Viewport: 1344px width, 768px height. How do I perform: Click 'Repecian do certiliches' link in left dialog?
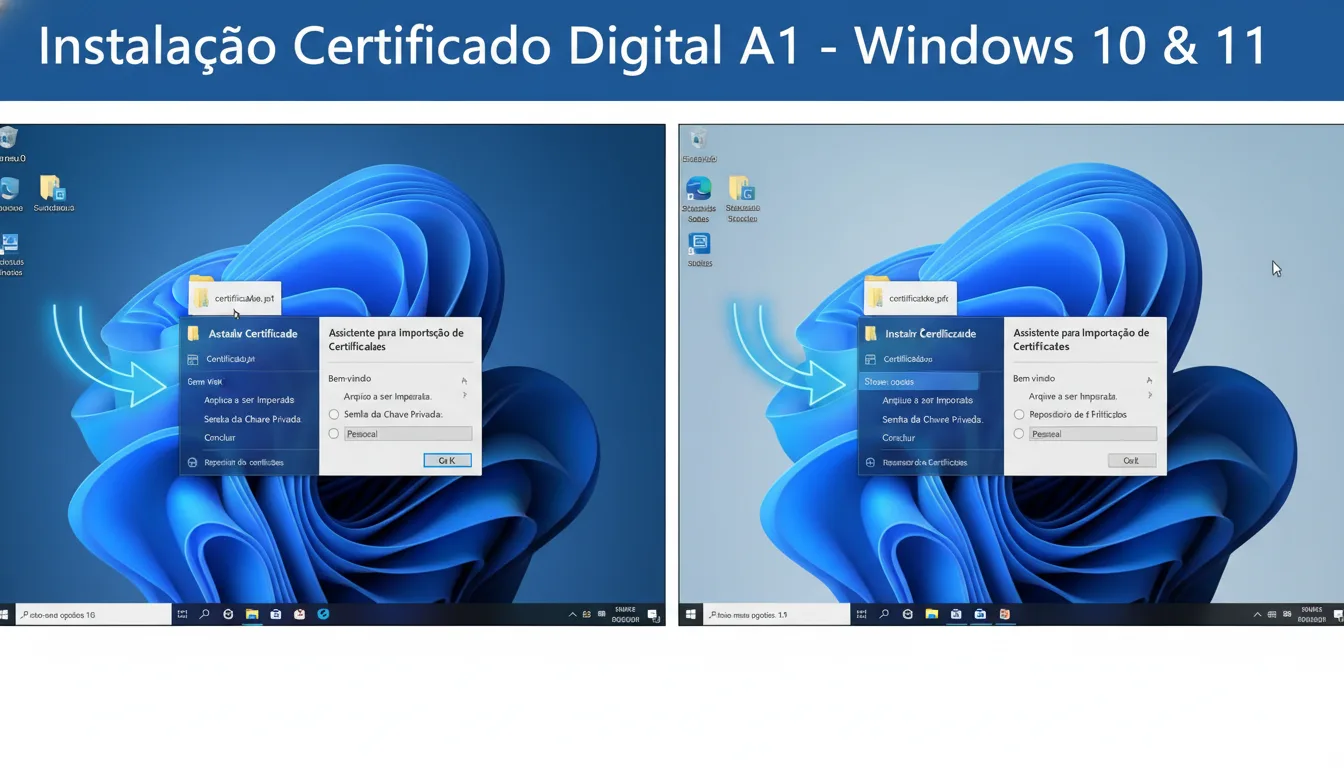pos(243,462)
